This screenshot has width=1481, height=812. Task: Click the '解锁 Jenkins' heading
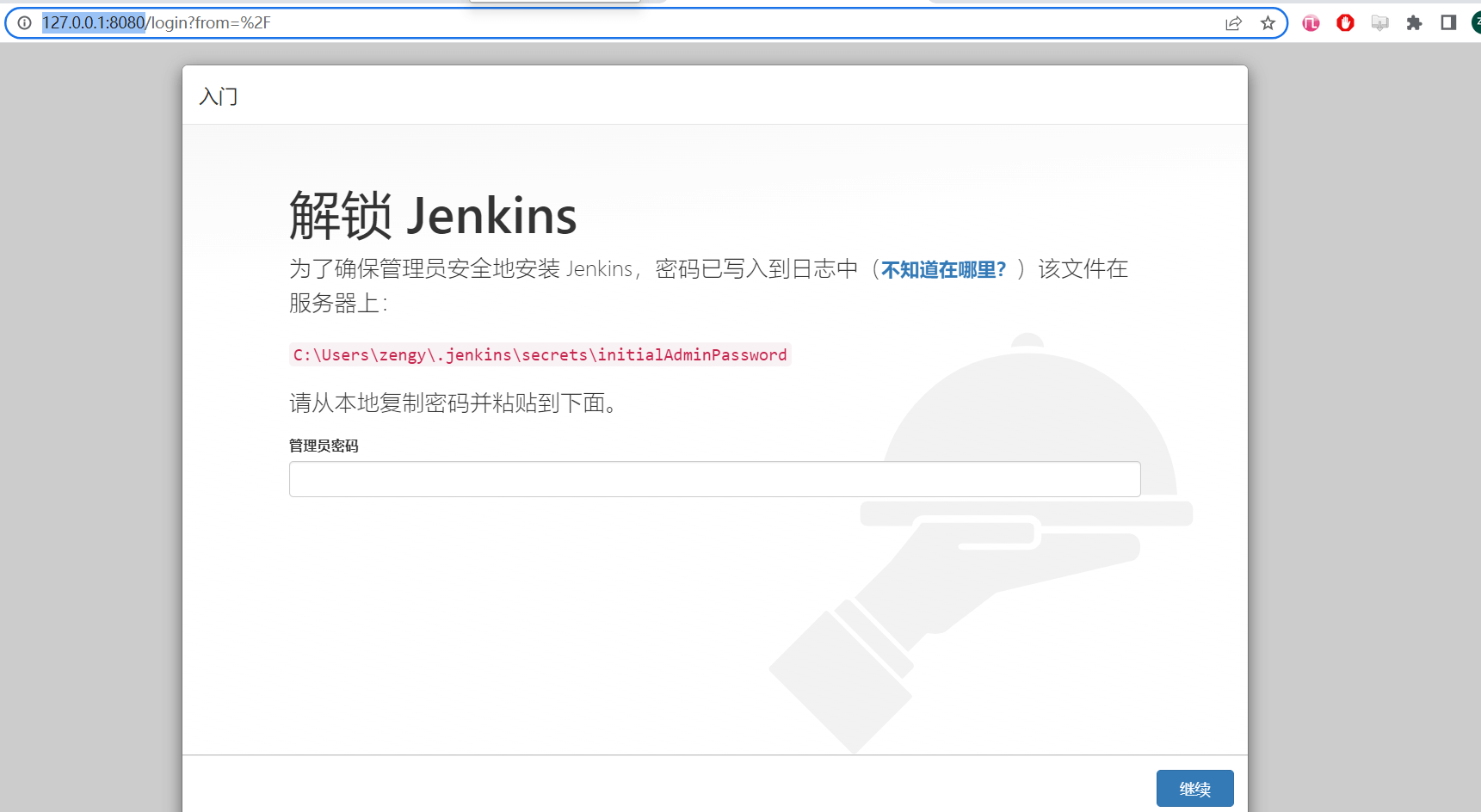tap(433, 215)
